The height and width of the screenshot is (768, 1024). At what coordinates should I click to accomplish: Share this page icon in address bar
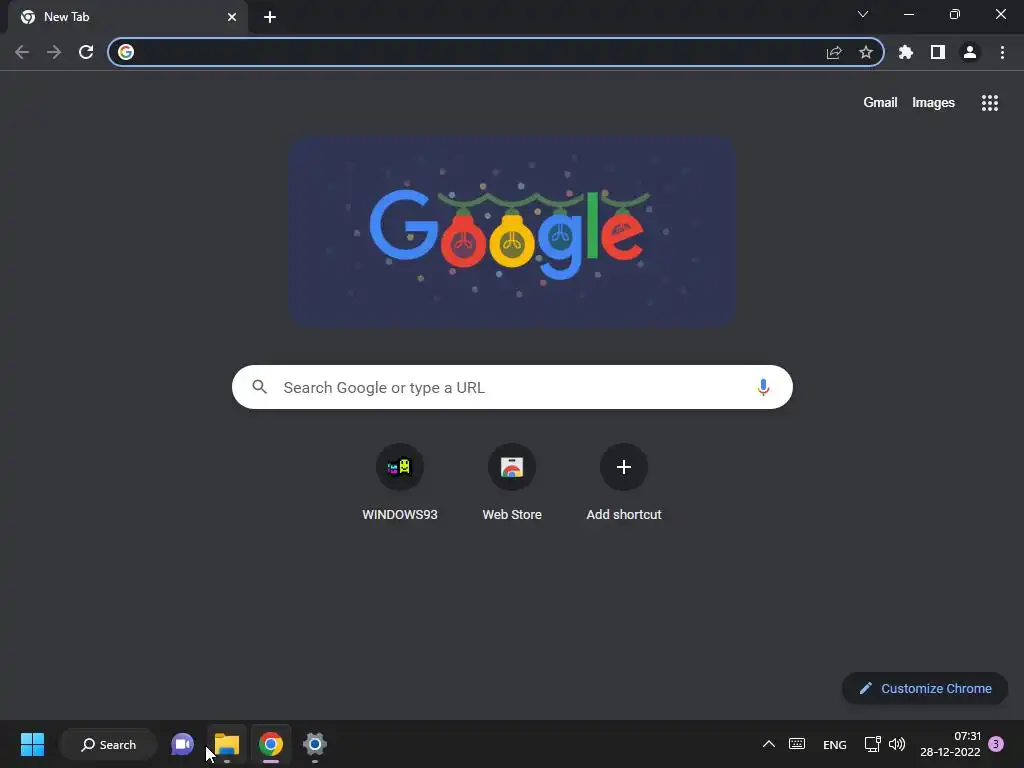pyautogui.click(x=834, y=52)
